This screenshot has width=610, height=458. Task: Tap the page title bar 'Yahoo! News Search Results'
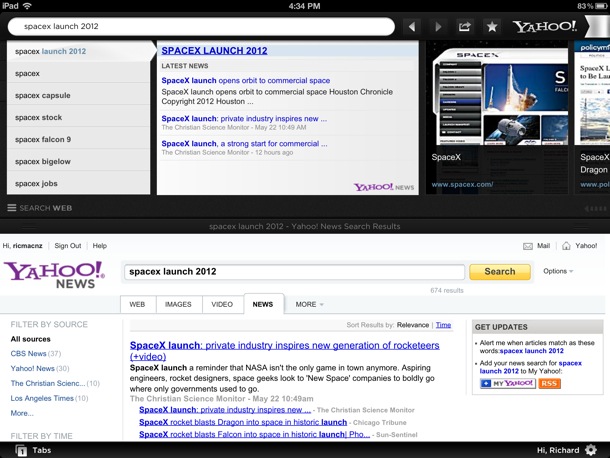tap(305, 226)
